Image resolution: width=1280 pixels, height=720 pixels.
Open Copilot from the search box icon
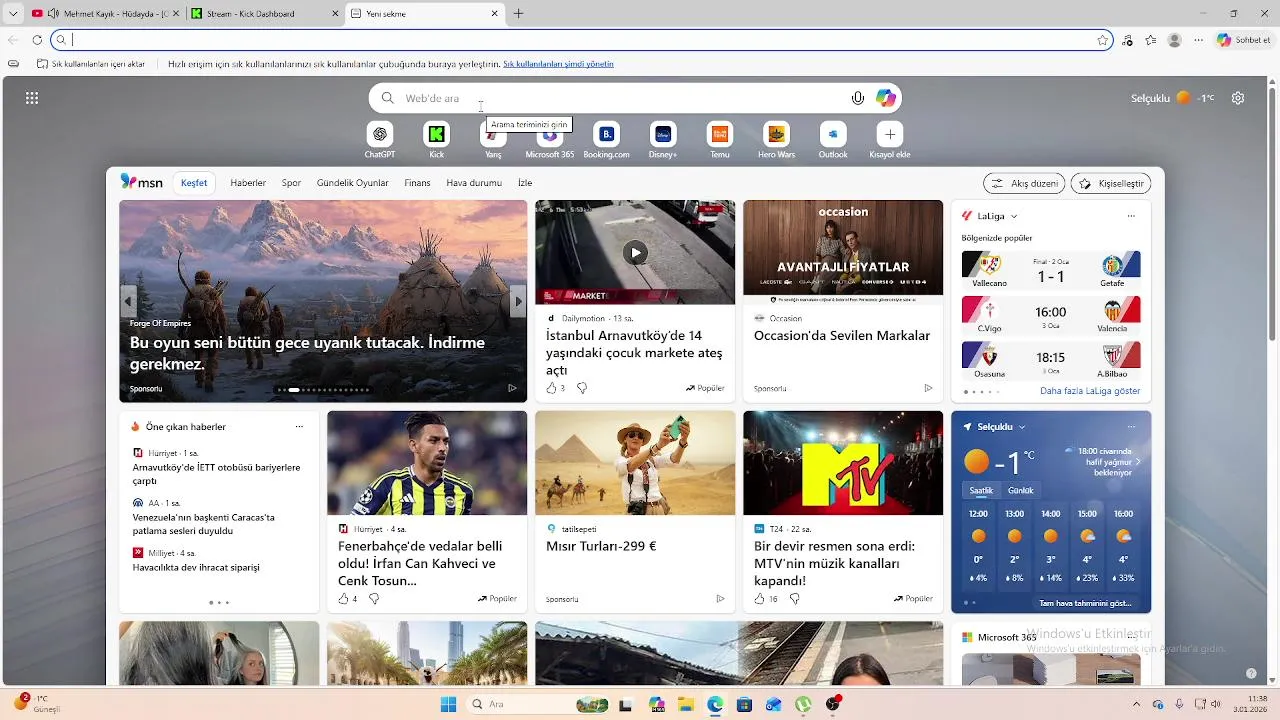pos(886,98)
